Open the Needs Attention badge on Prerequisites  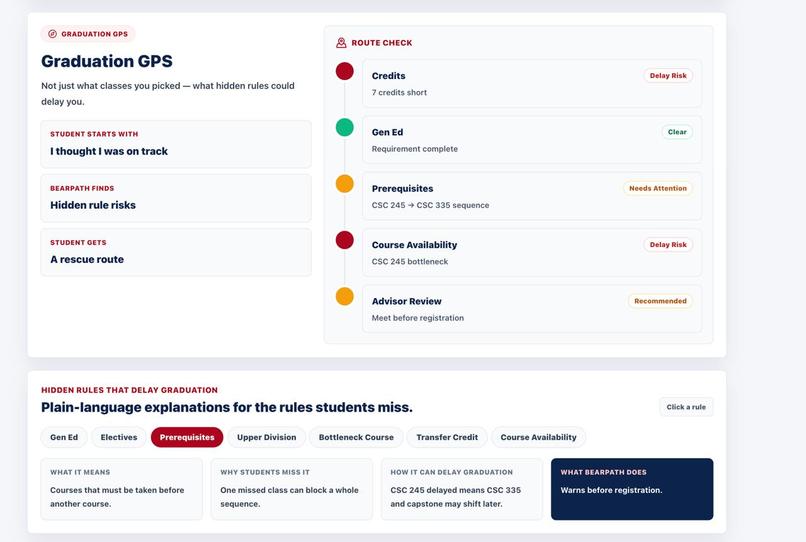[657, 188]
